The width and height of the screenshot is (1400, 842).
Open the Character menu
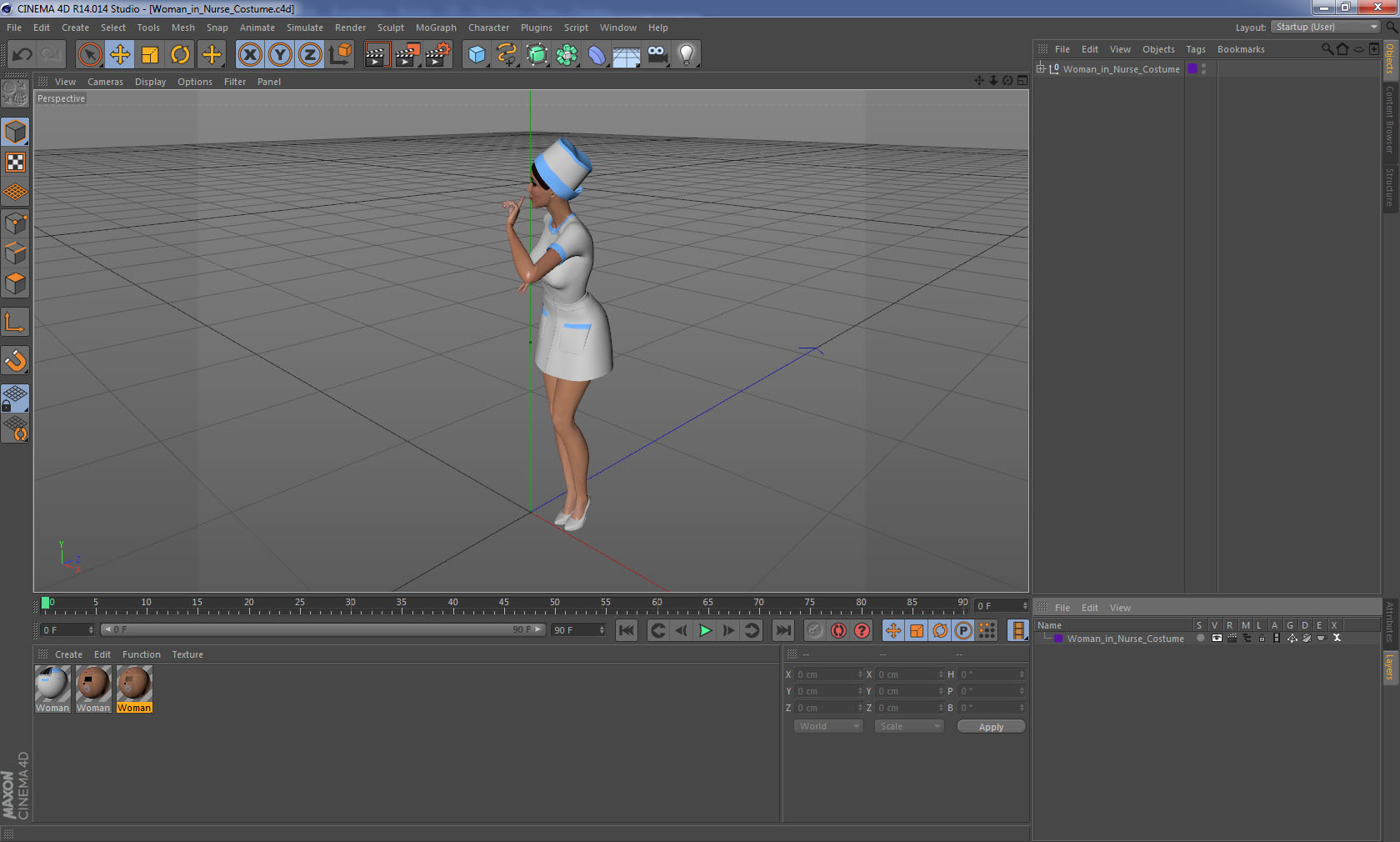(x=488, y=28)
